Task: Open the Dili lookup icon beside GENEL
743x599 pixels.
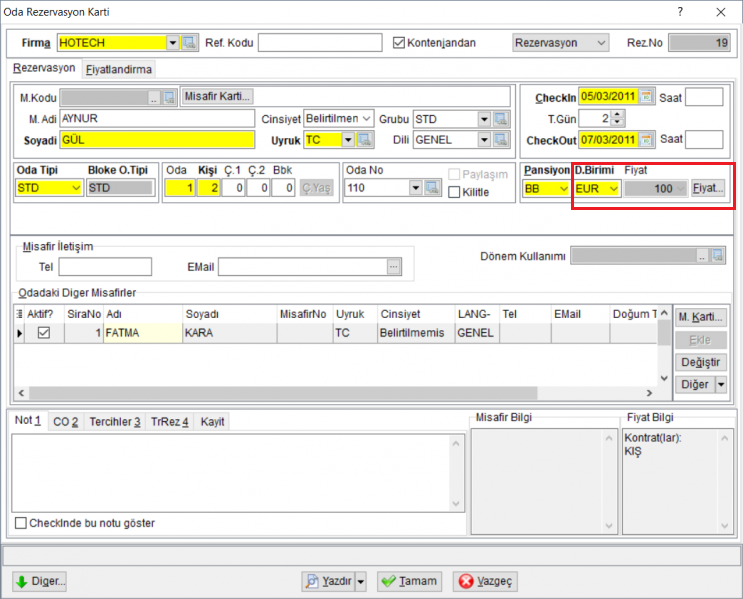Action: click(501, 140)
